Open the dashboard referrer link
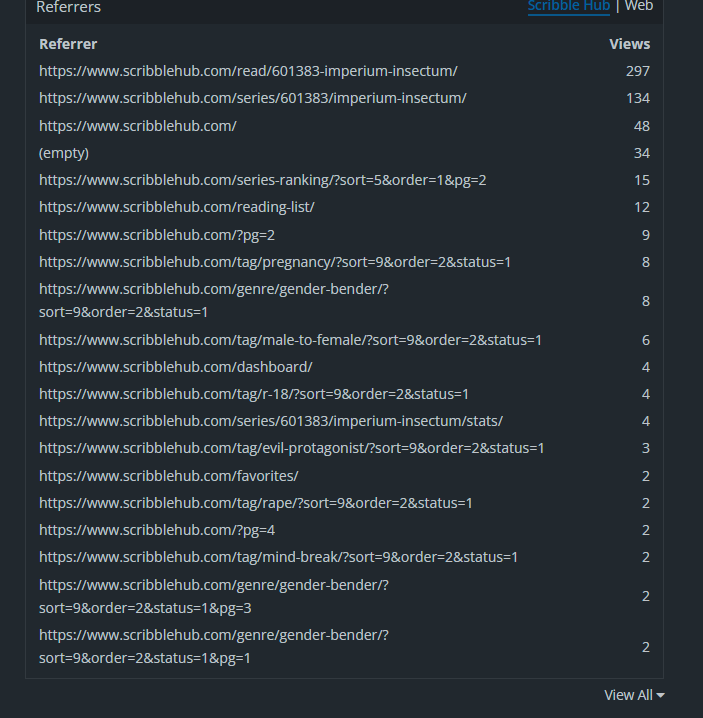 176,367
